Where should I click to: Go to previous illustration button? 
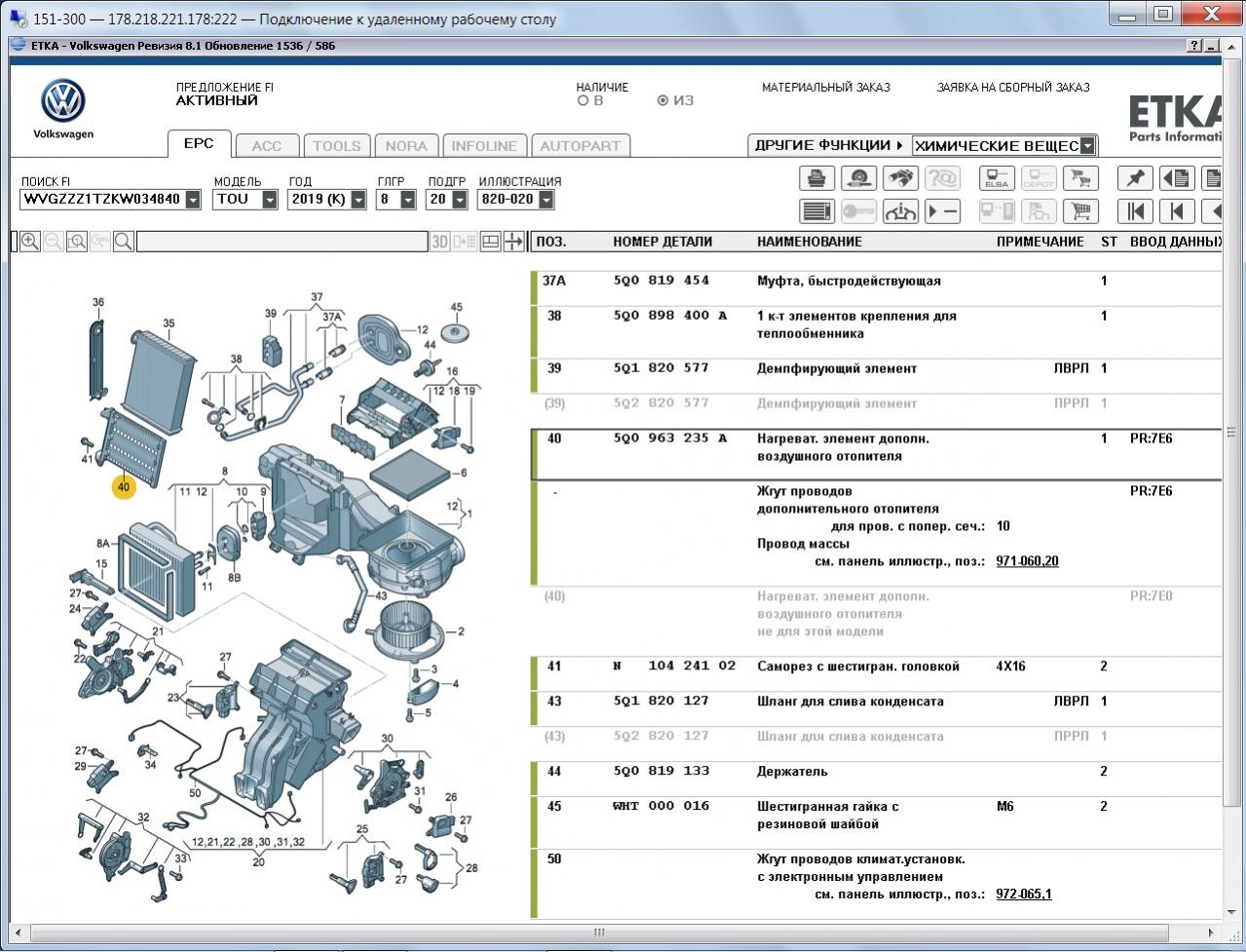point(1177,211)
